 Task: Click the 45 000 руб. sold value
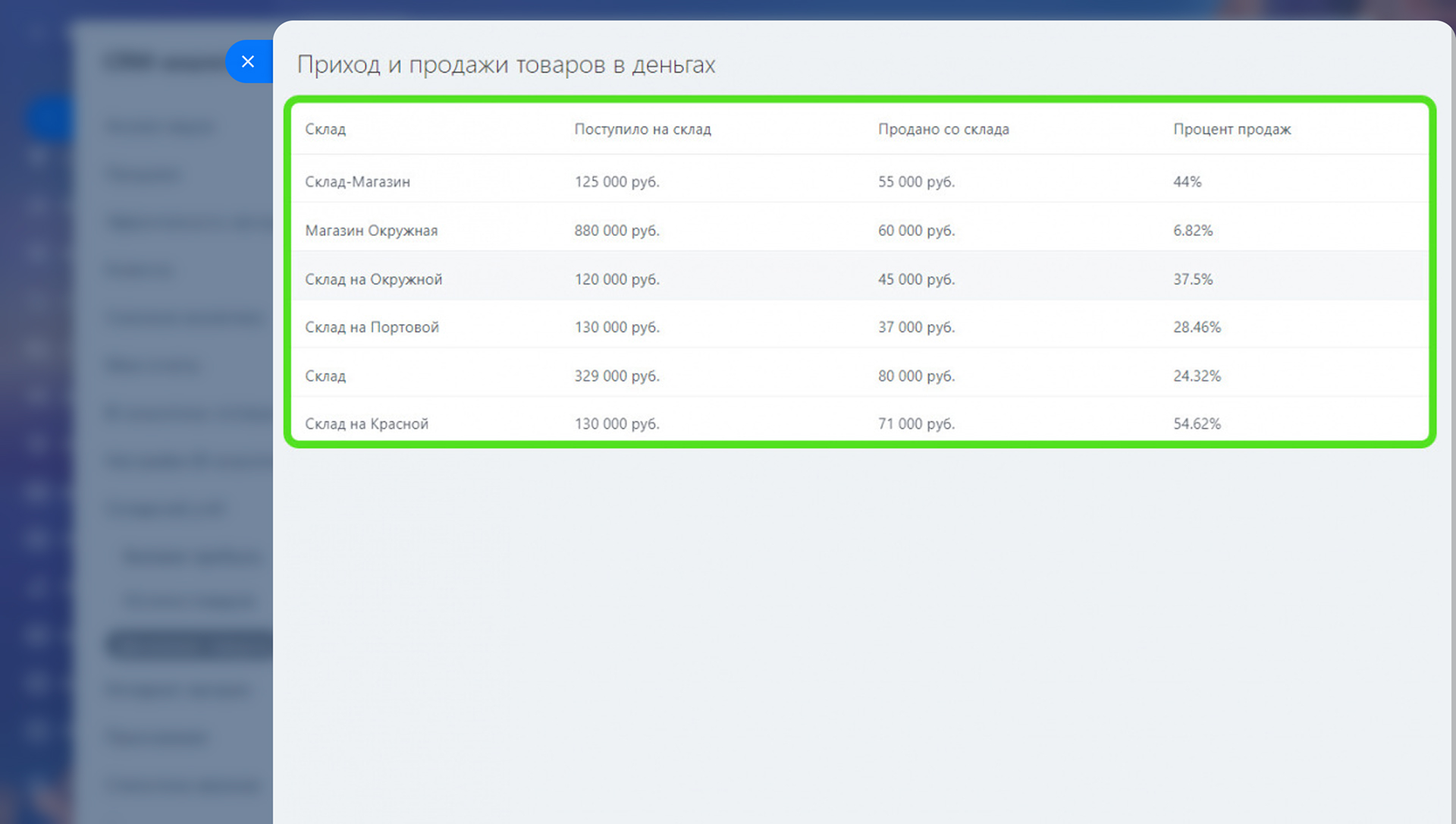click(916, 279)
